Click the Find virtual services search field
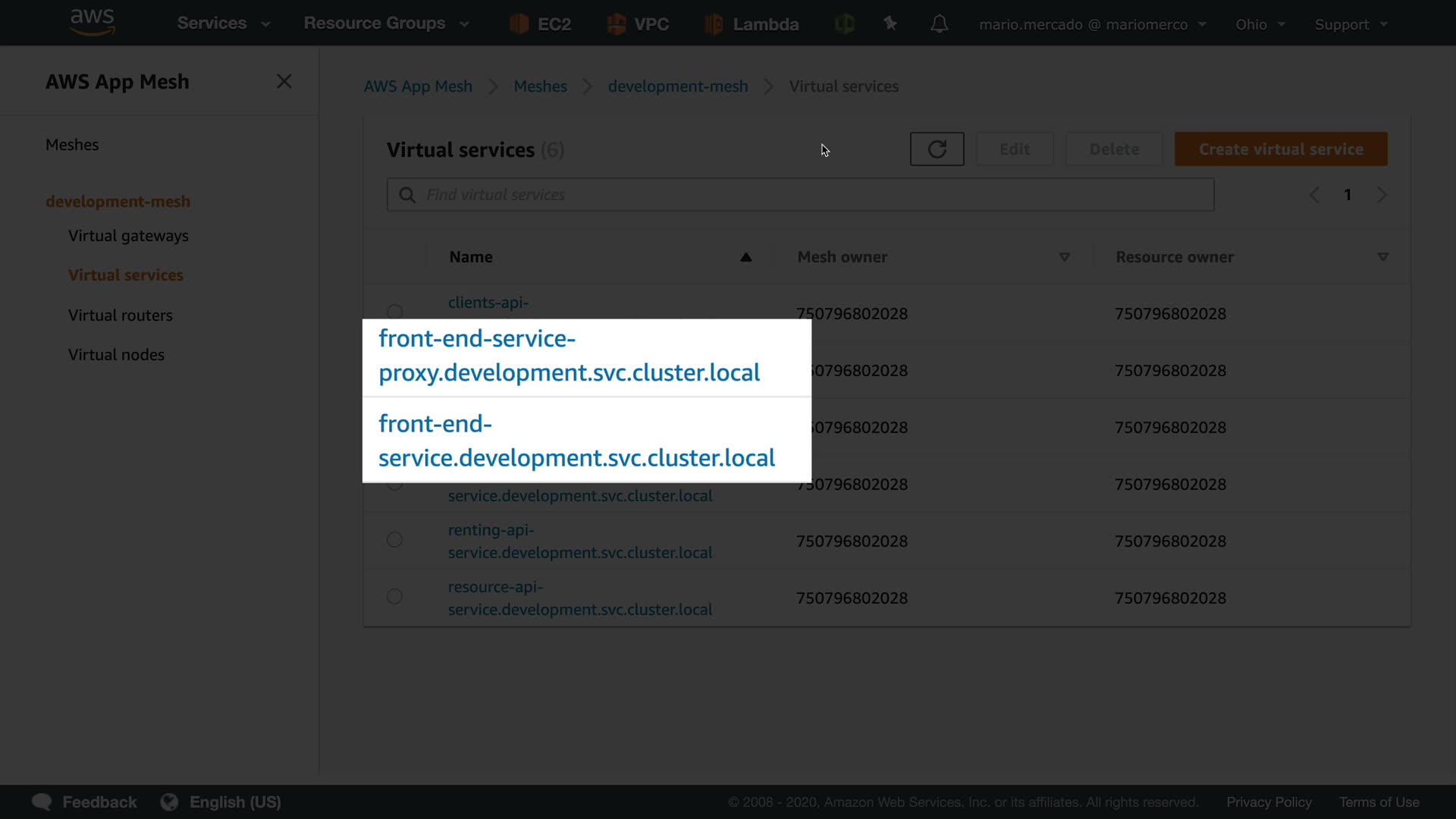This screenshot has width=1456, height=819. [800, 195]
